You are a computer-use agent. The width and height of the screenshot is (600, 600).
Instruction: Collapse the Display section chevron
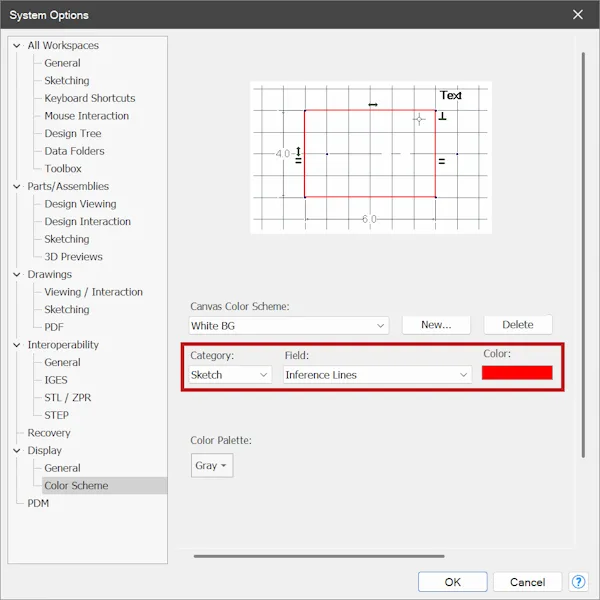click(x=16, y=450)
